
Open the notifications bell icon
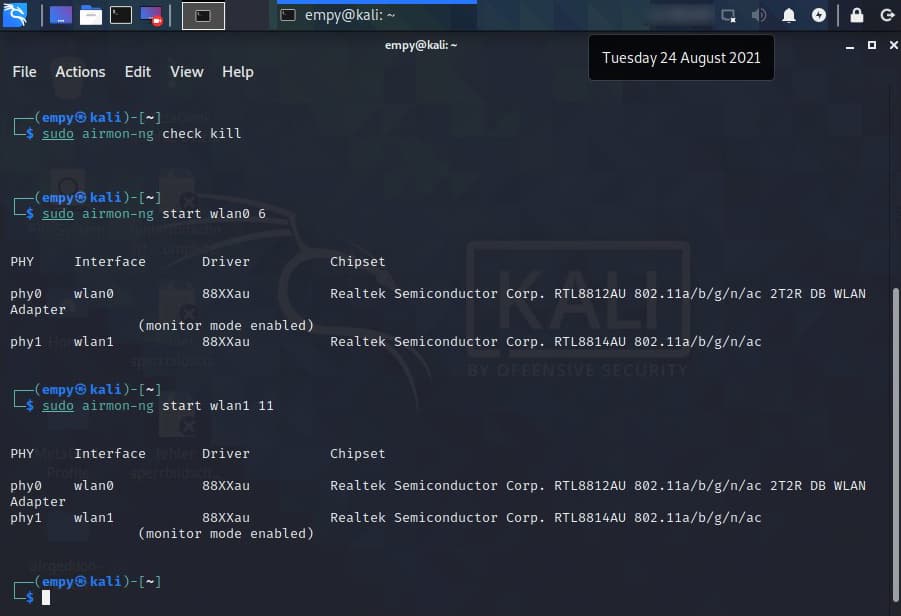789,16
